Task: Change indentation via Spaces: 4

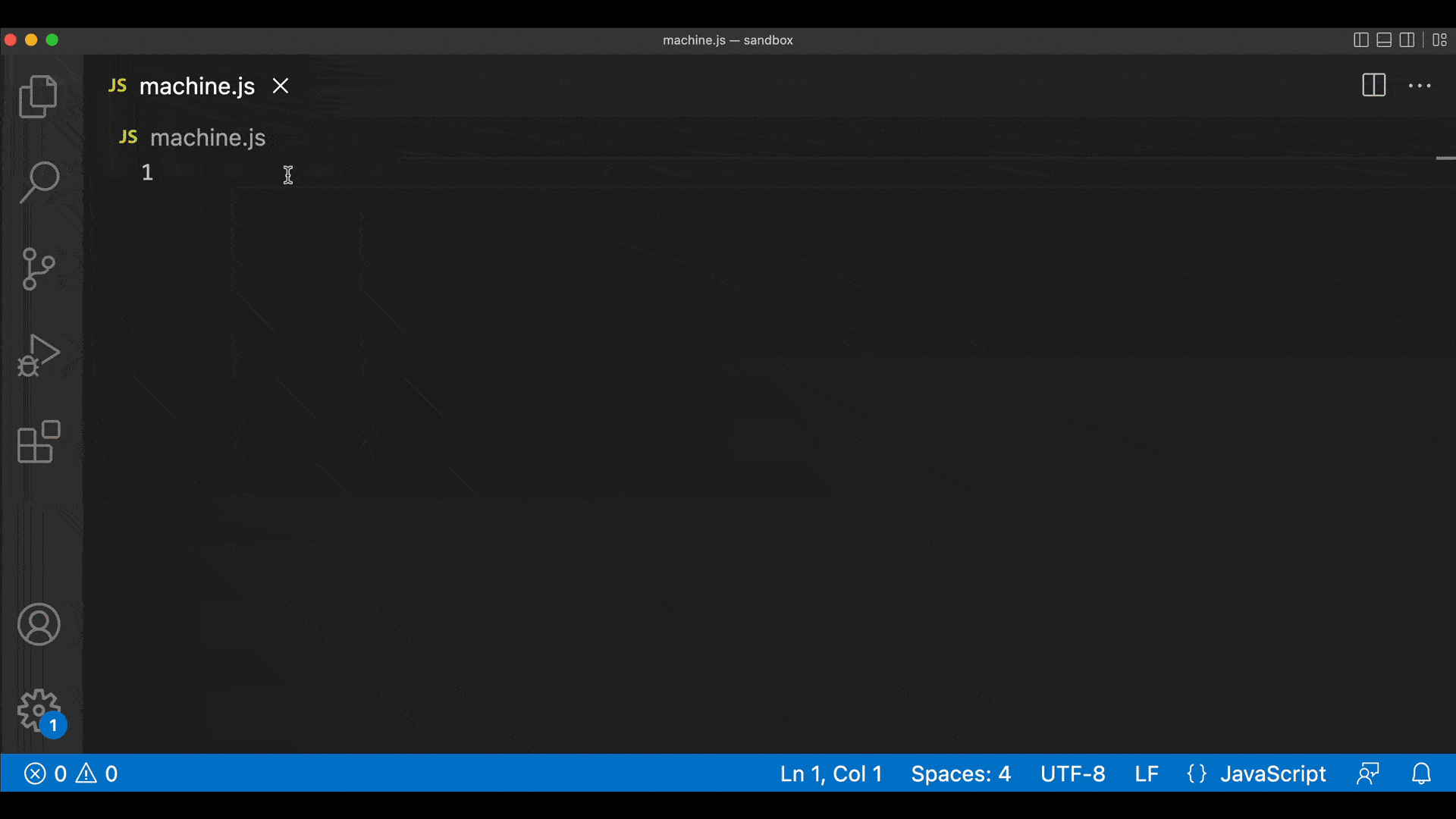Action: click(x=961, y=773)
